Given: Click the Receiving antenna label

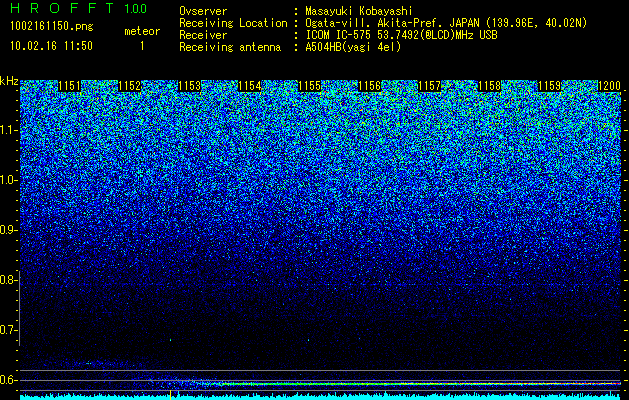Looking at the screenshot, I should click(x=230, y=47).
